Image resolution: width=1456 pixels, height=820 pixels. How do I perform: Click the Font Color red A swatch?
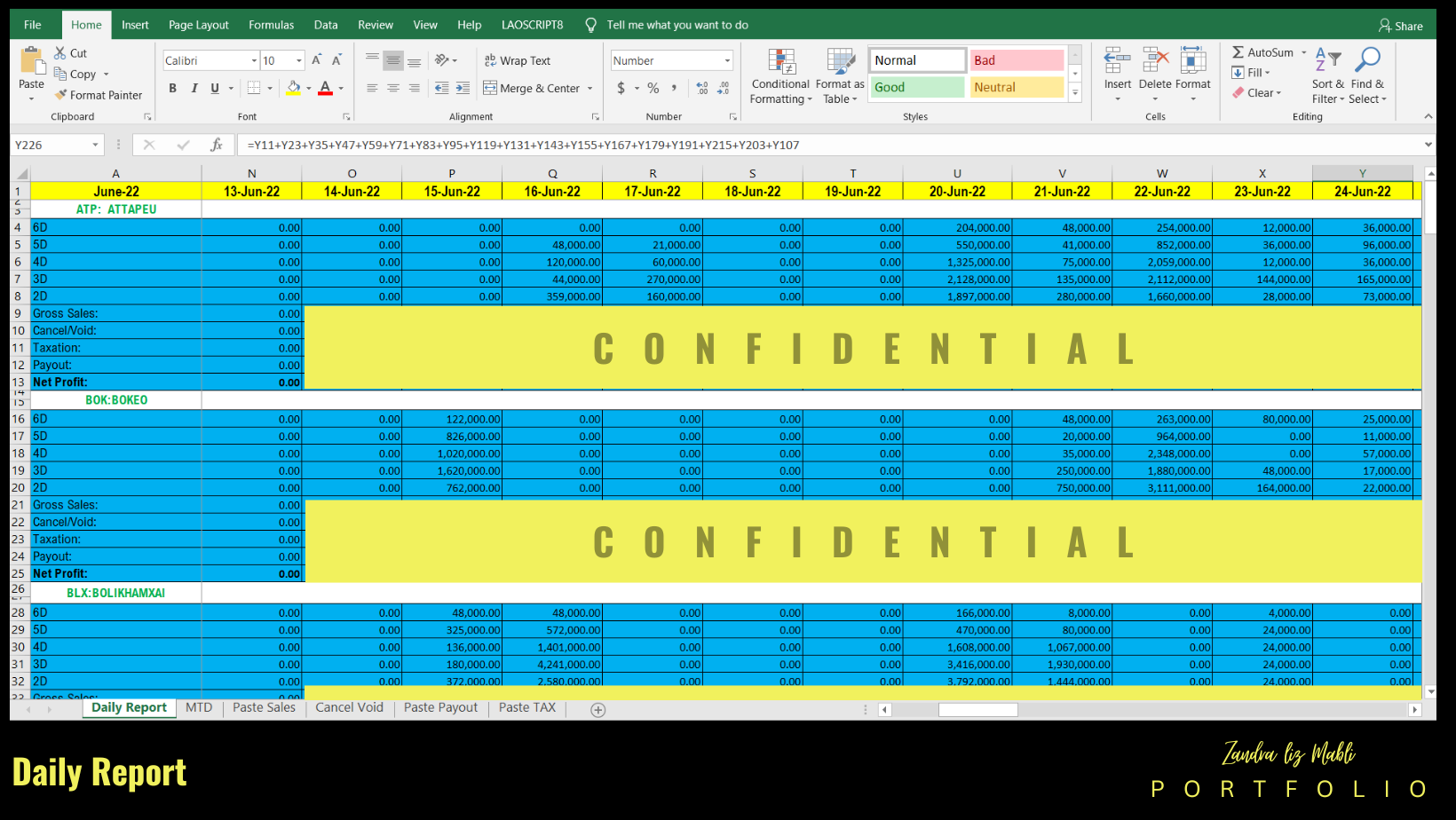click(325, 88)
